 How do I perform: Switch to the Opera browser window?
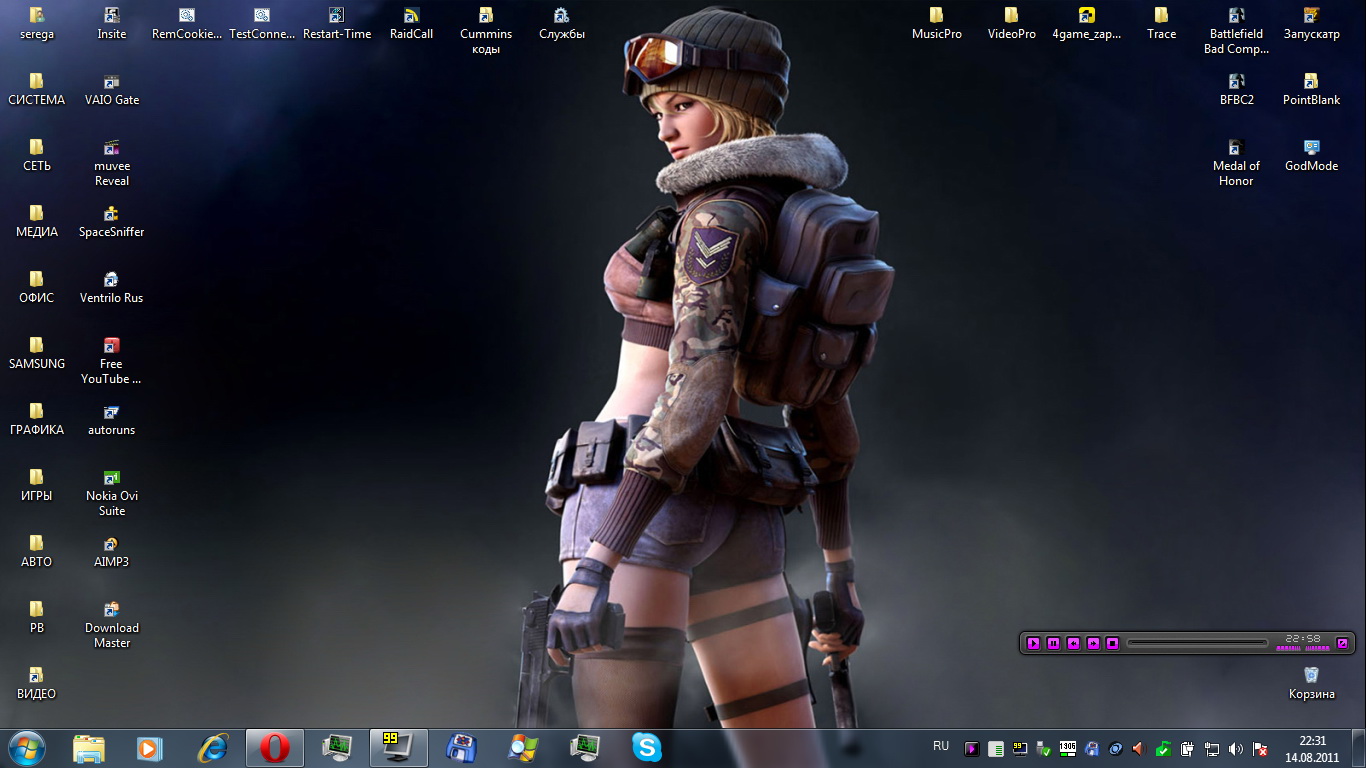click(274, 748)
